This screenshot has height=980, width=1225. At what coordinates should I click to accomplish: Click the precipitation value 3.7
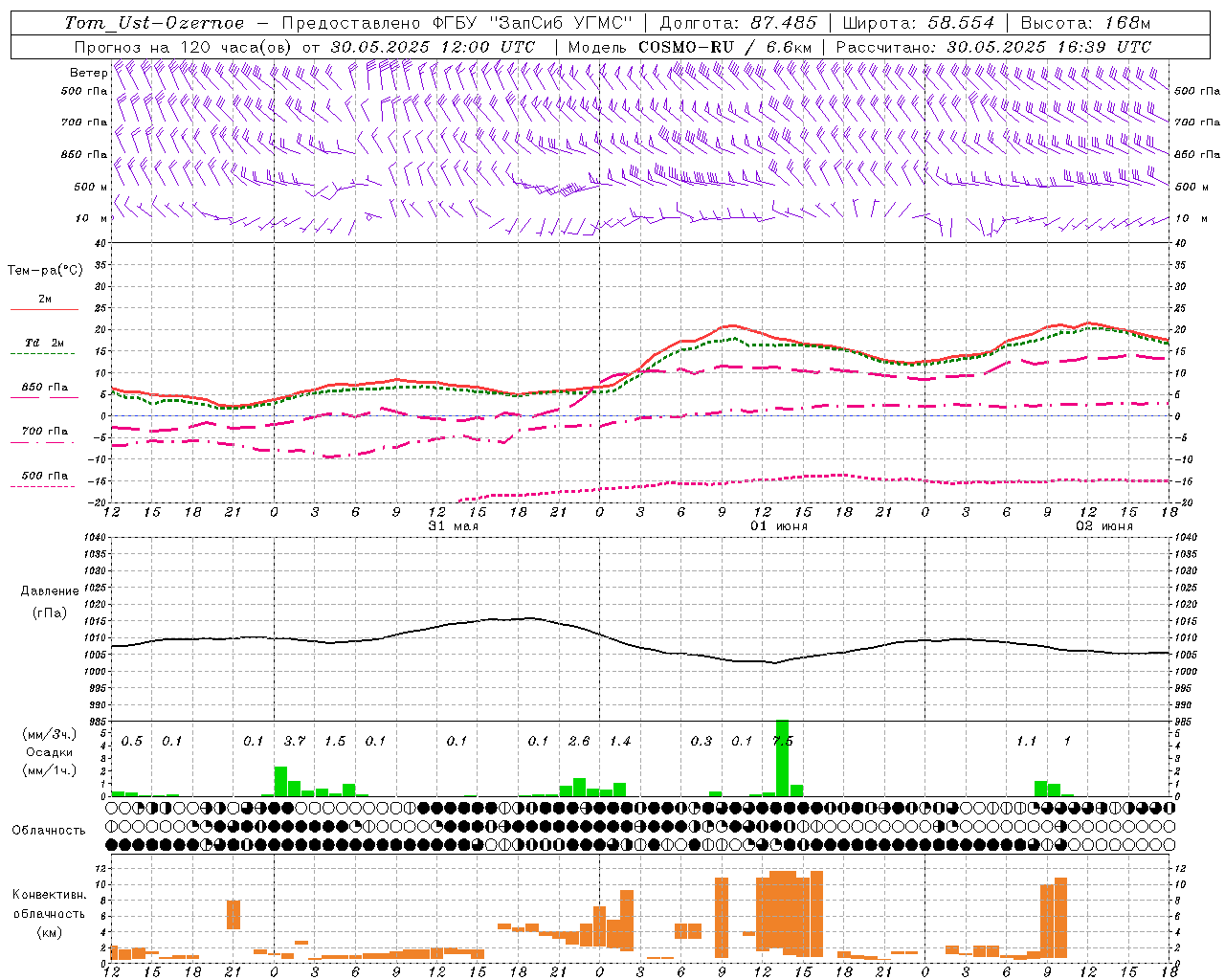(295, 742)
